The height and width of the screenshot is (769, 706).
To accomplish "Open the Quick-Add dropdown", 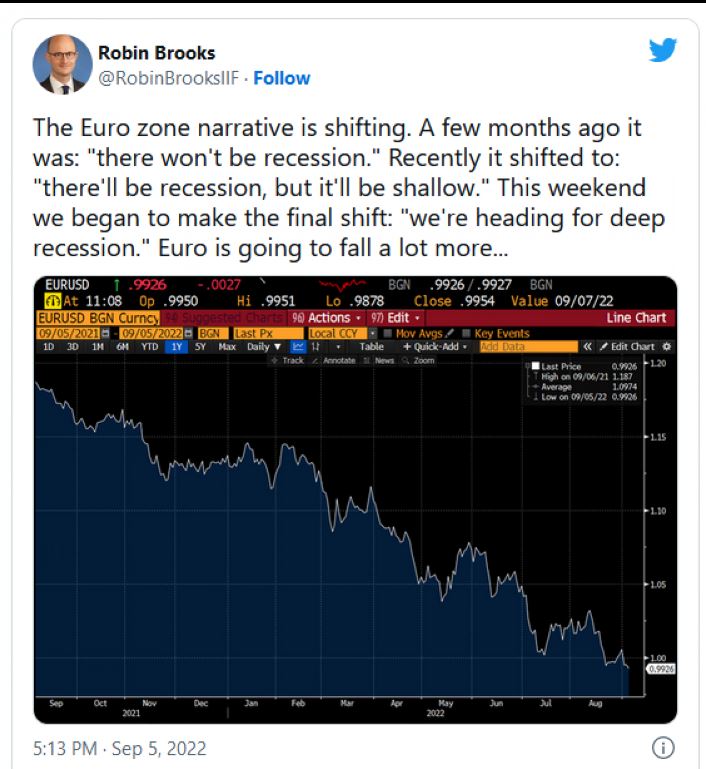I will (435, 347).
